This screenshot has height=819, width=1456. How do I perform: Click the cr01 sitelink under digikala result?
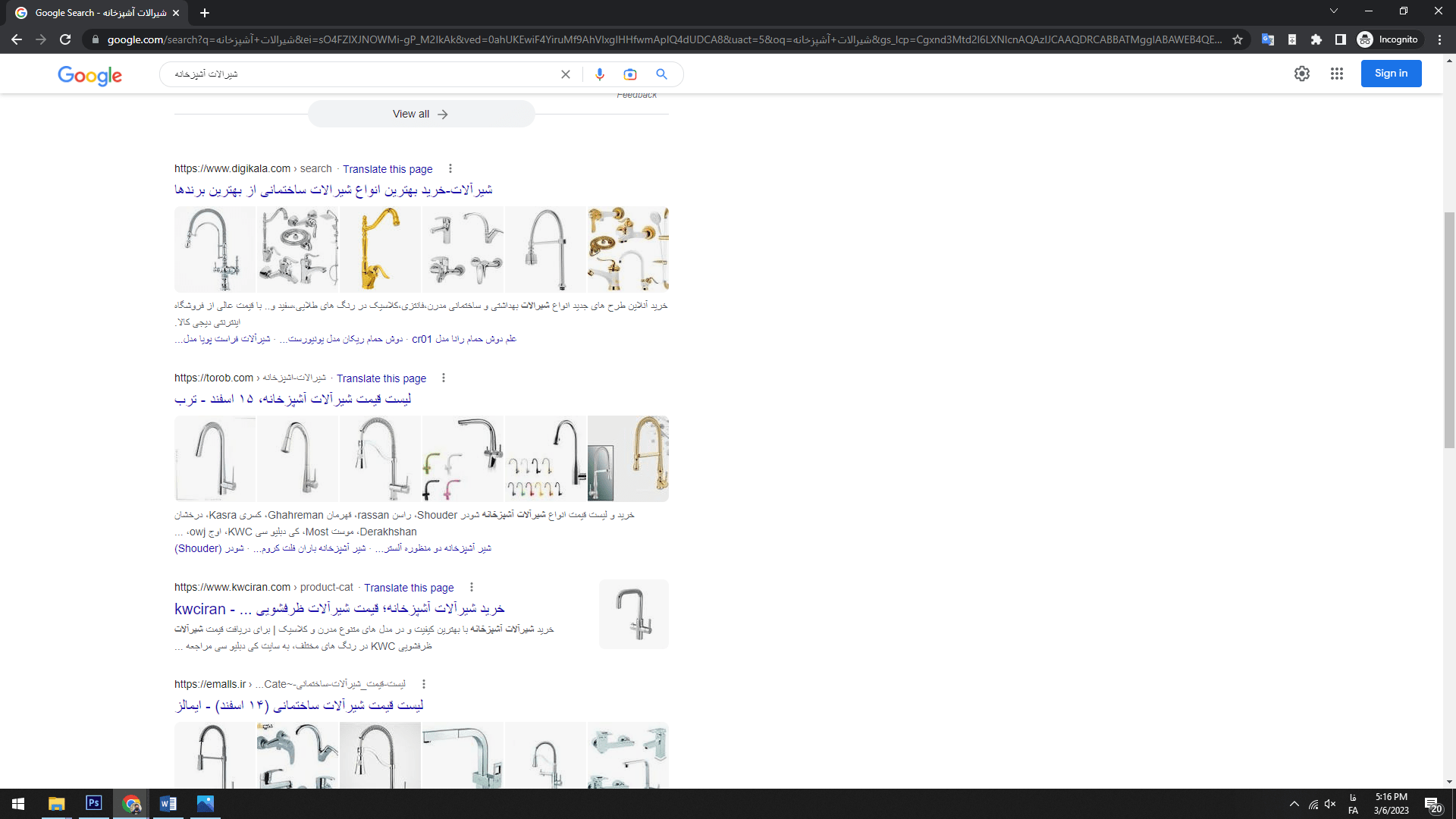tap(464, 339)
